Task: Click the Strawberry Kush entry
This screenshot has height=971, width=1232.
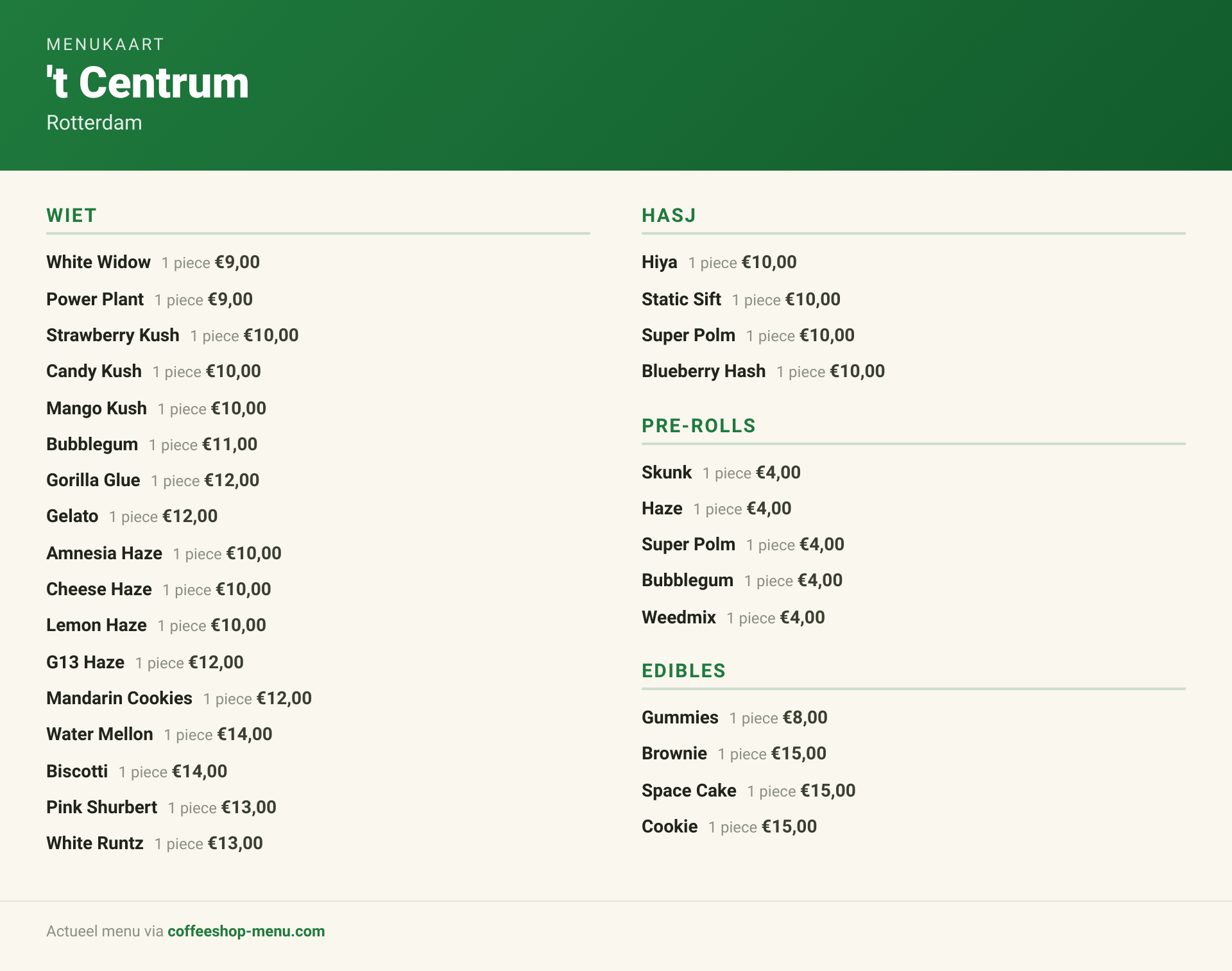Action: (x=173, y=335)
